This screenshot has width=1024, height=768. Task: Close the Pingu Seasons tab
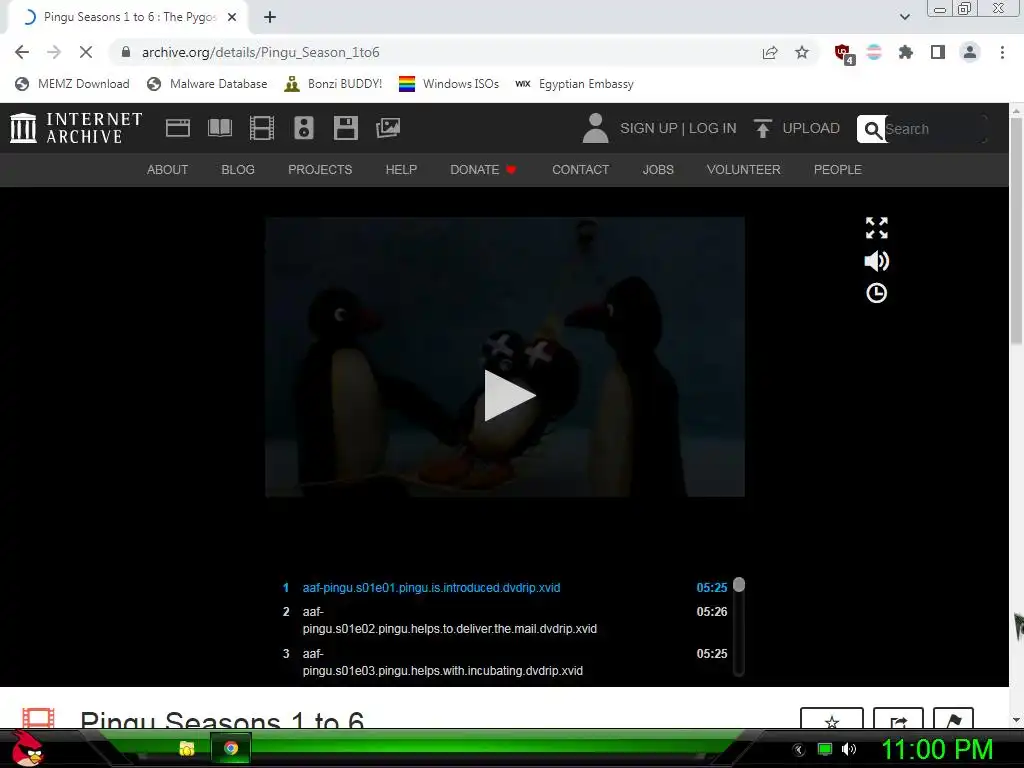(x=232, y=17)
